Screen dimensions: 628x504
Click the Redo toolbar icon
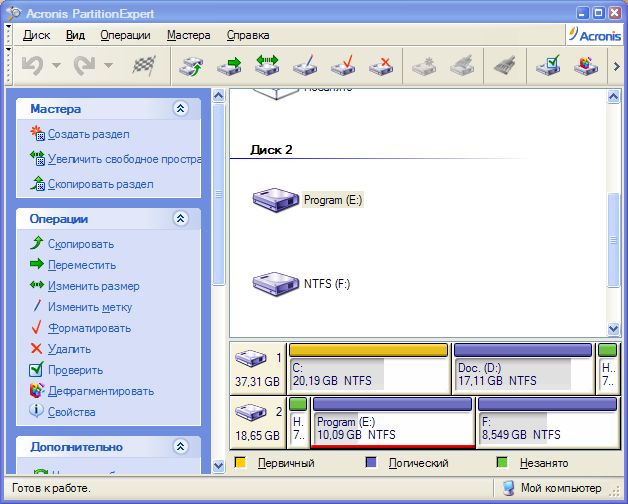point(84,65)
